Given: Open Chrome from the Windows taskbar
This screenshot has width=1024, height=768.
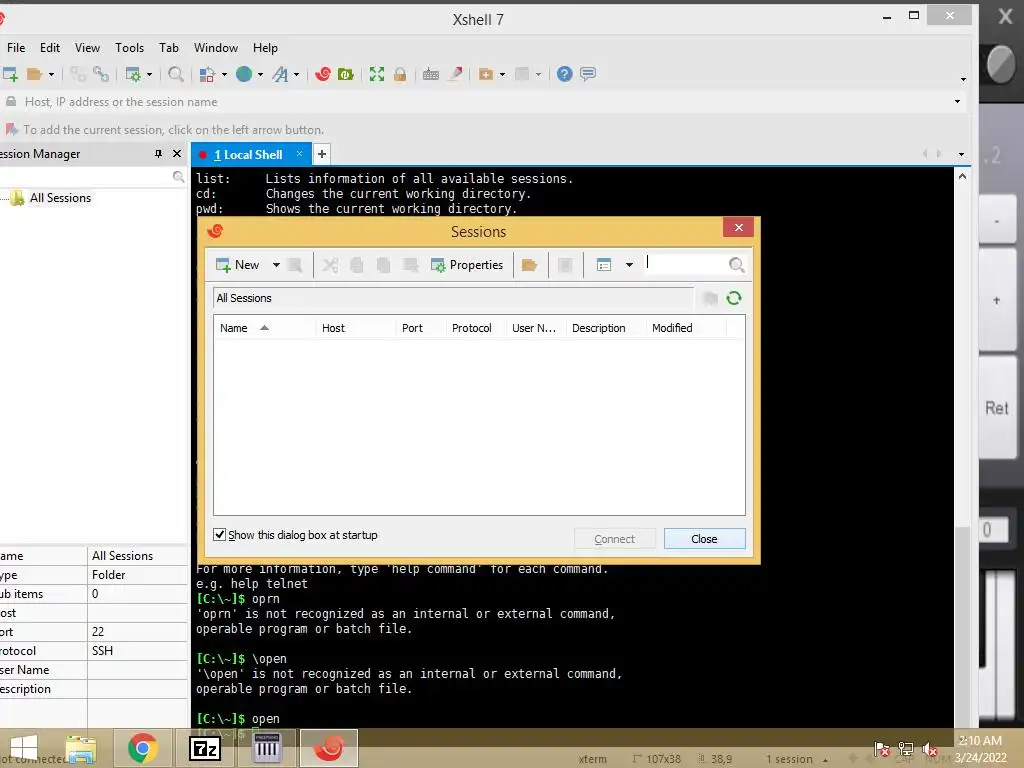Looking at the screenshot, I should pos(142,748).
